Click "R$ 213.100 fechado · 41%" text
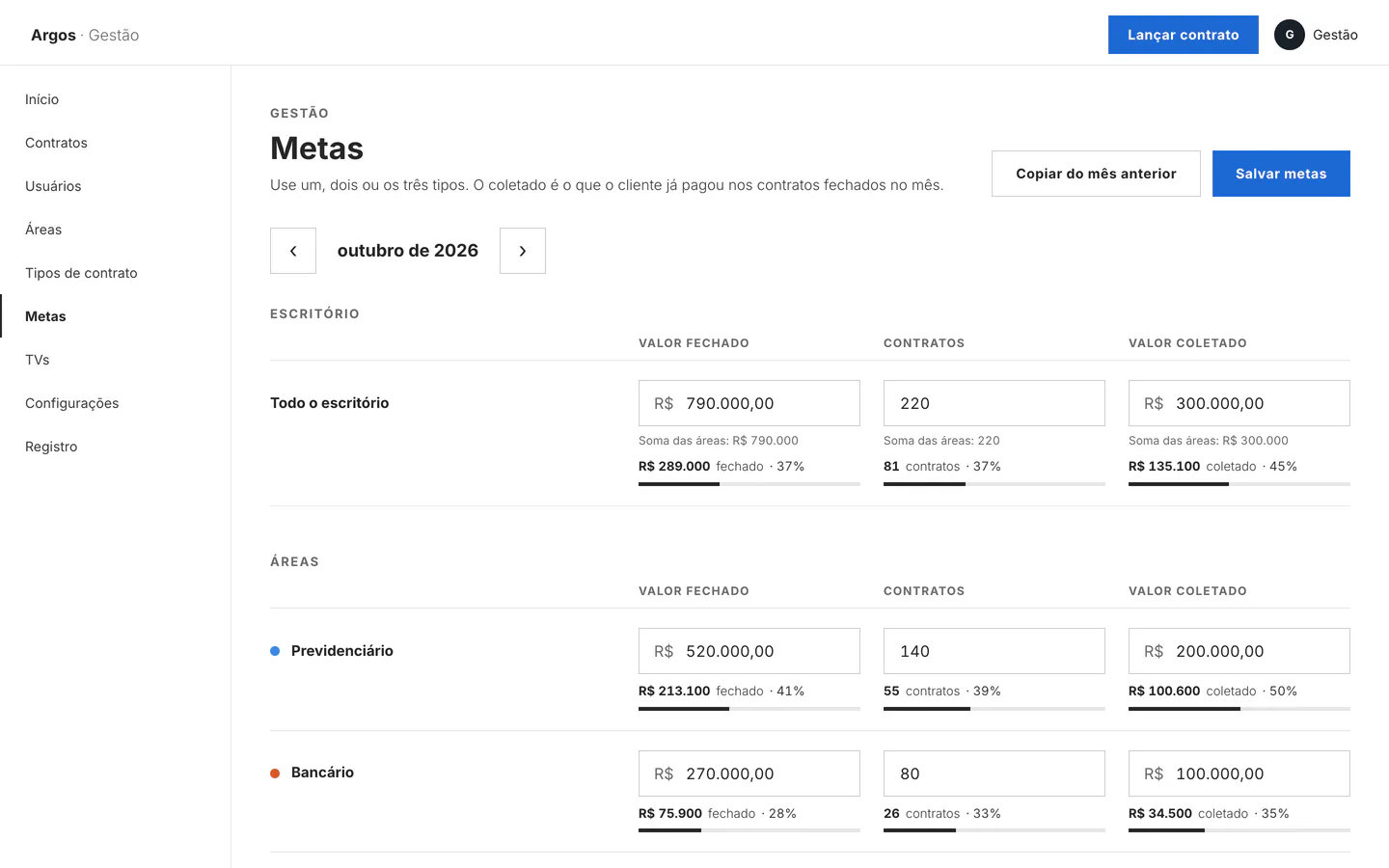Screen dimensions: 1389x868 coord(722,692)
